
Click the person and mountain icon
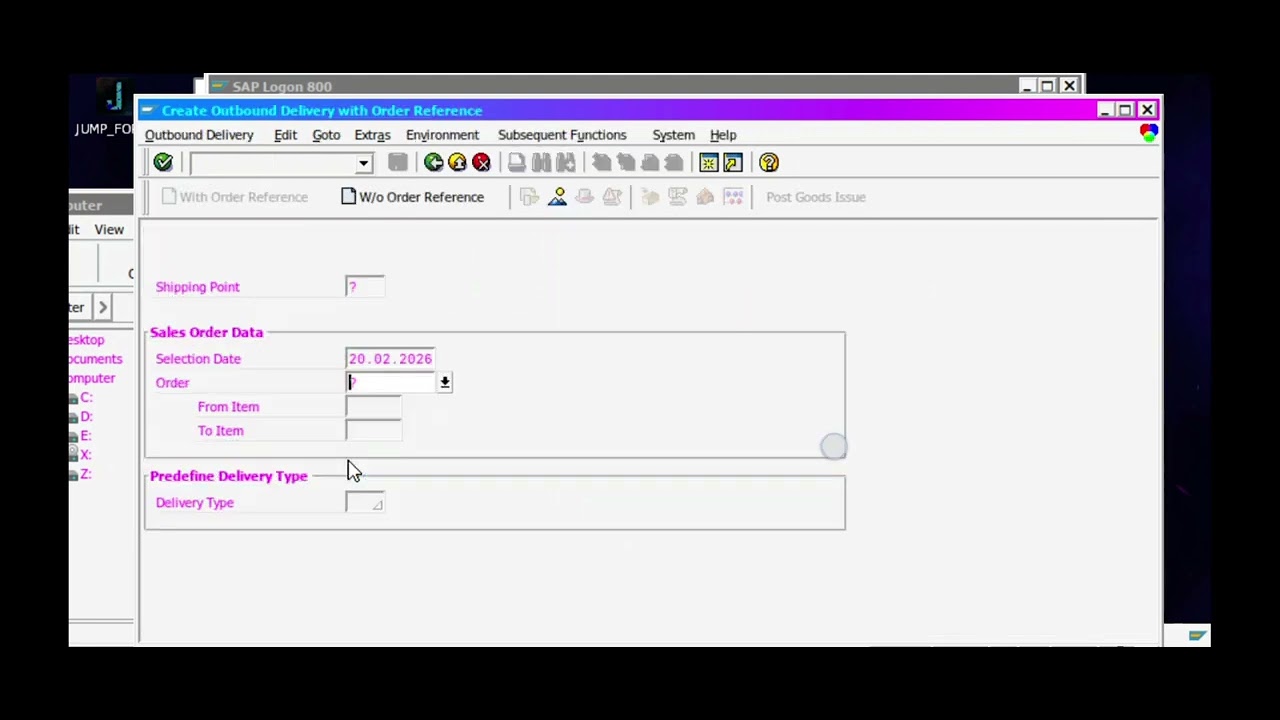click(x=557, y=197)
